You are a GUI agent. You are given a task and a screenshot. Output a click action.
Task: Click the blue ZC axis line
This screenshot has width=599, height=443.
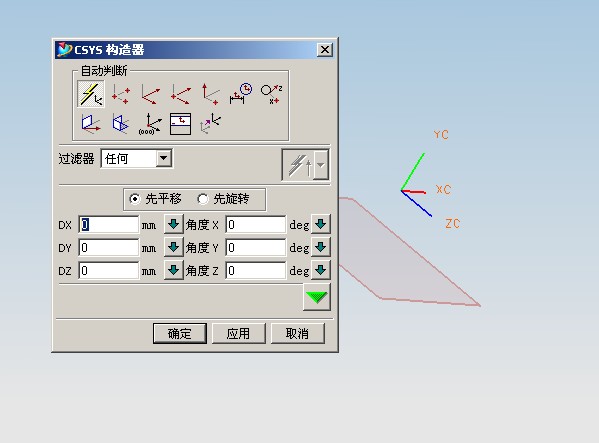tap(417, 204)
